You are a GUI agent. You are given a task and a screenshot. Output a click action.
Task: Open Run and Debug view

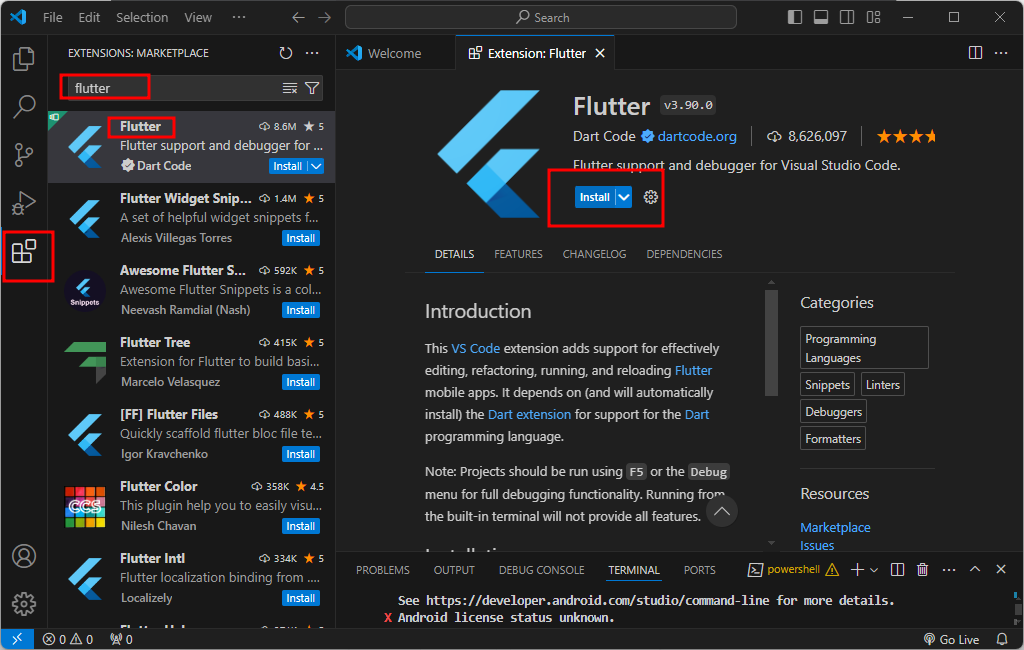coord(24,203)
